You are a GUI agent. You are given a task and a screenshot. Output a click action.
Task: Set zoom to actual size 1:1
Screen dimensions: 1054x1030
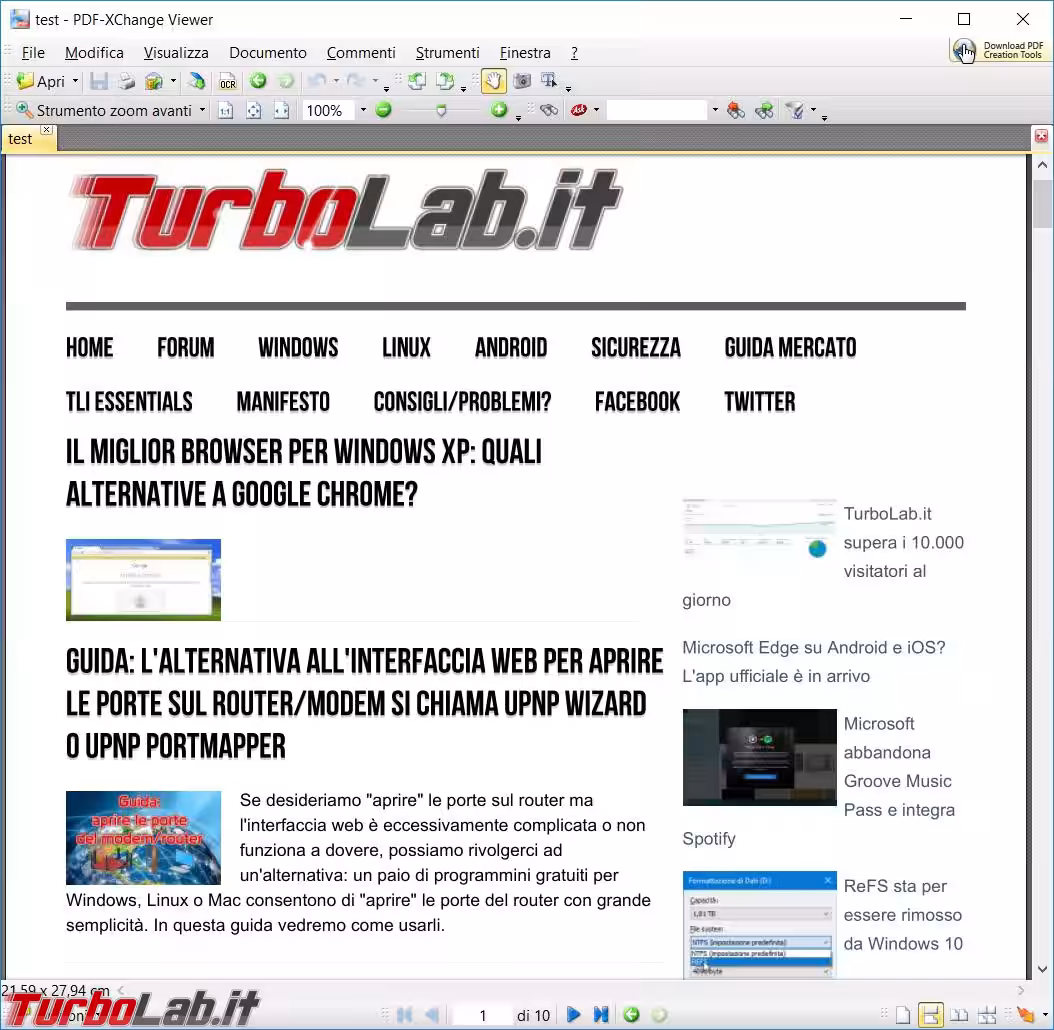(225, 110)
